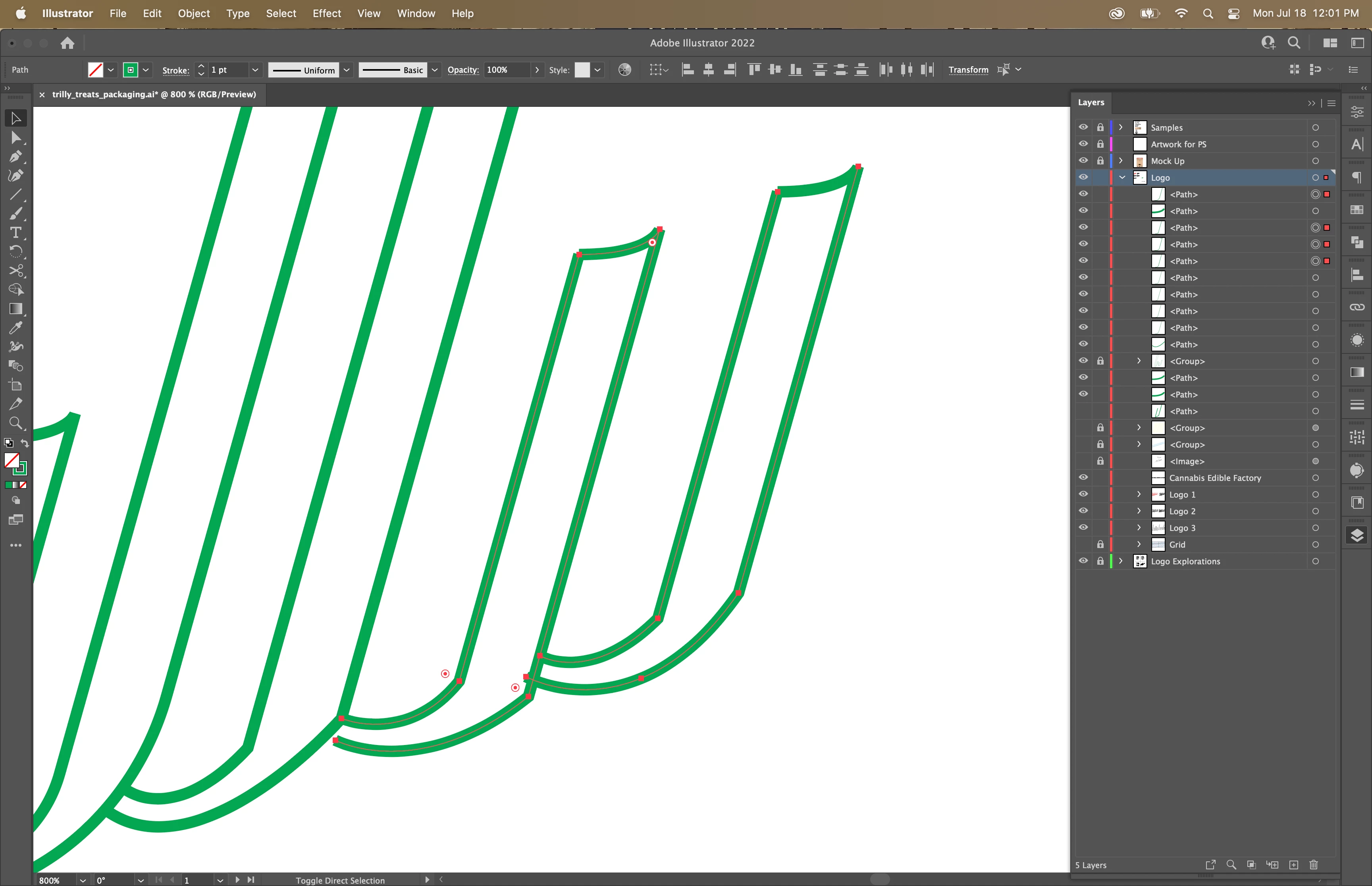Select the Pen tool
Image resolution: width=1372 pixels, height=886 pixels.
click(15, 156)
